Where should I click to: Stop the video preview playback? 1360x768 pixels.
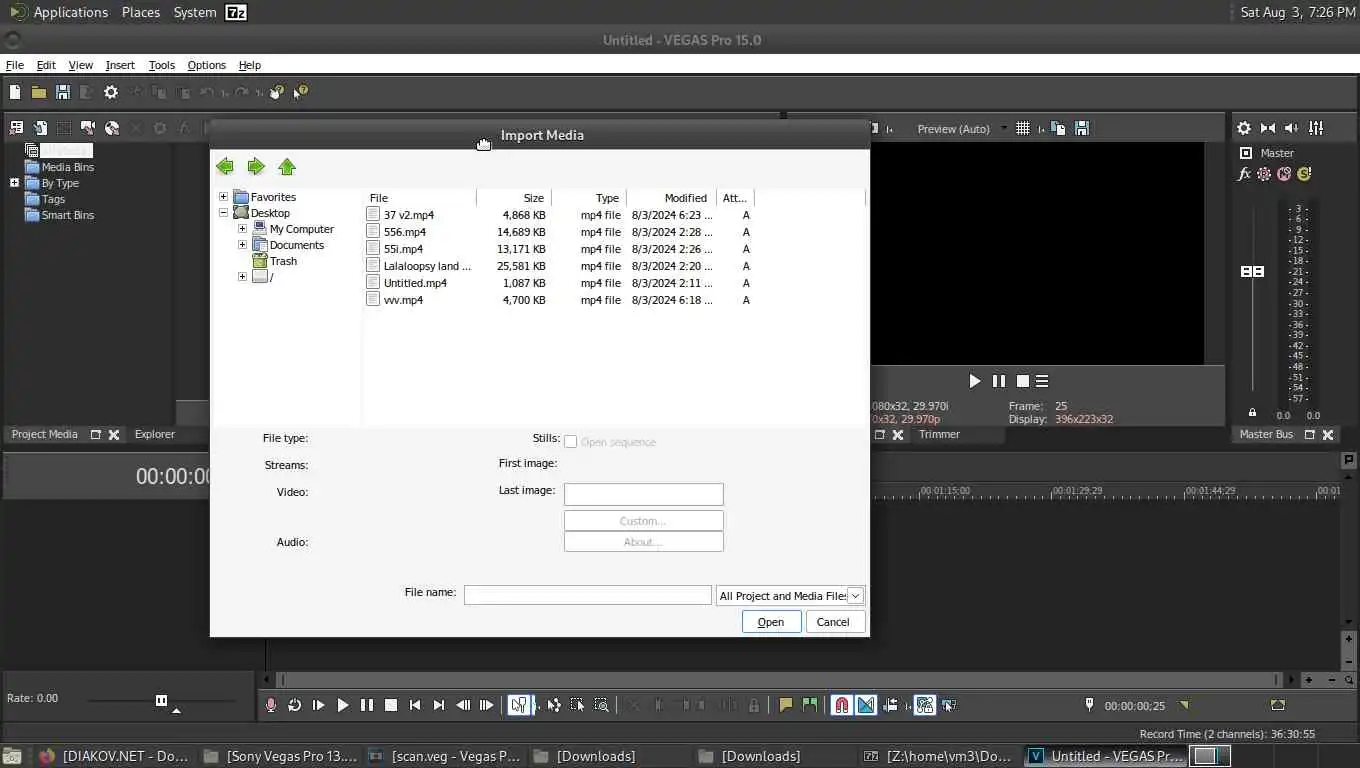pyautogui.click(x=1022, y=381)
